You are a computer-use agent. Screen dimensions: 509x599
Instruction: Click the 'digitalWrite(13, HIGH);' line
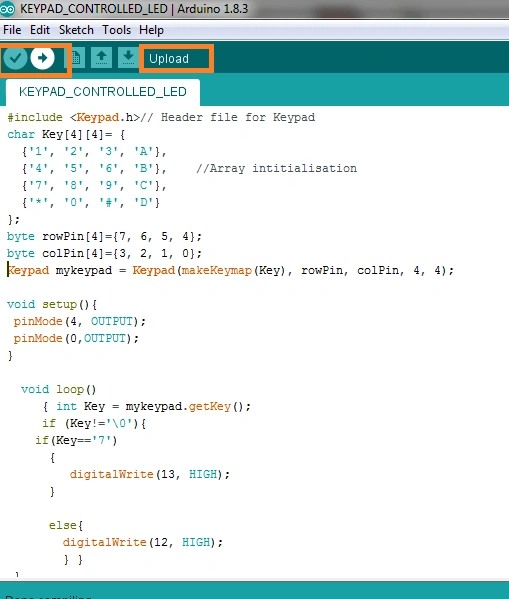[x=150, y=474]
